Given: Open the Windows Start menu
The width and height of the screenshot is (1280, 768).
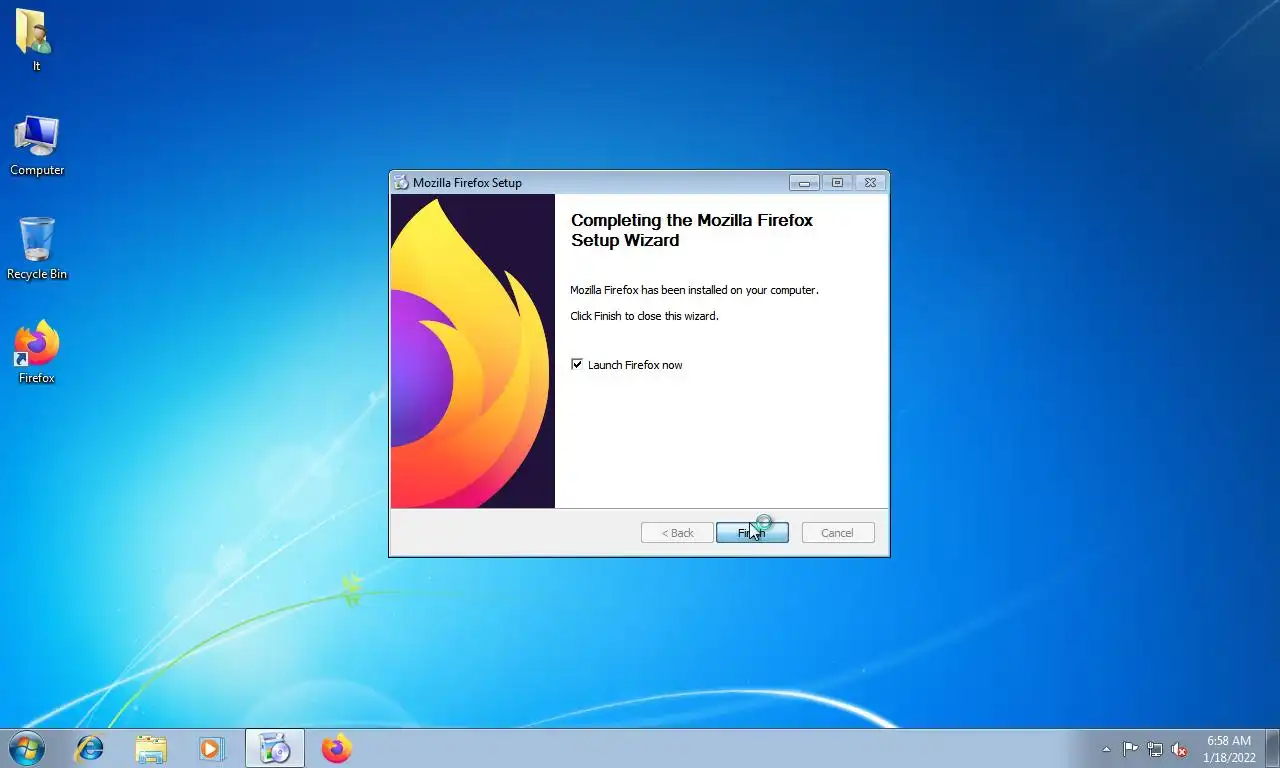Looking at the screenshot, I should 27,748.
